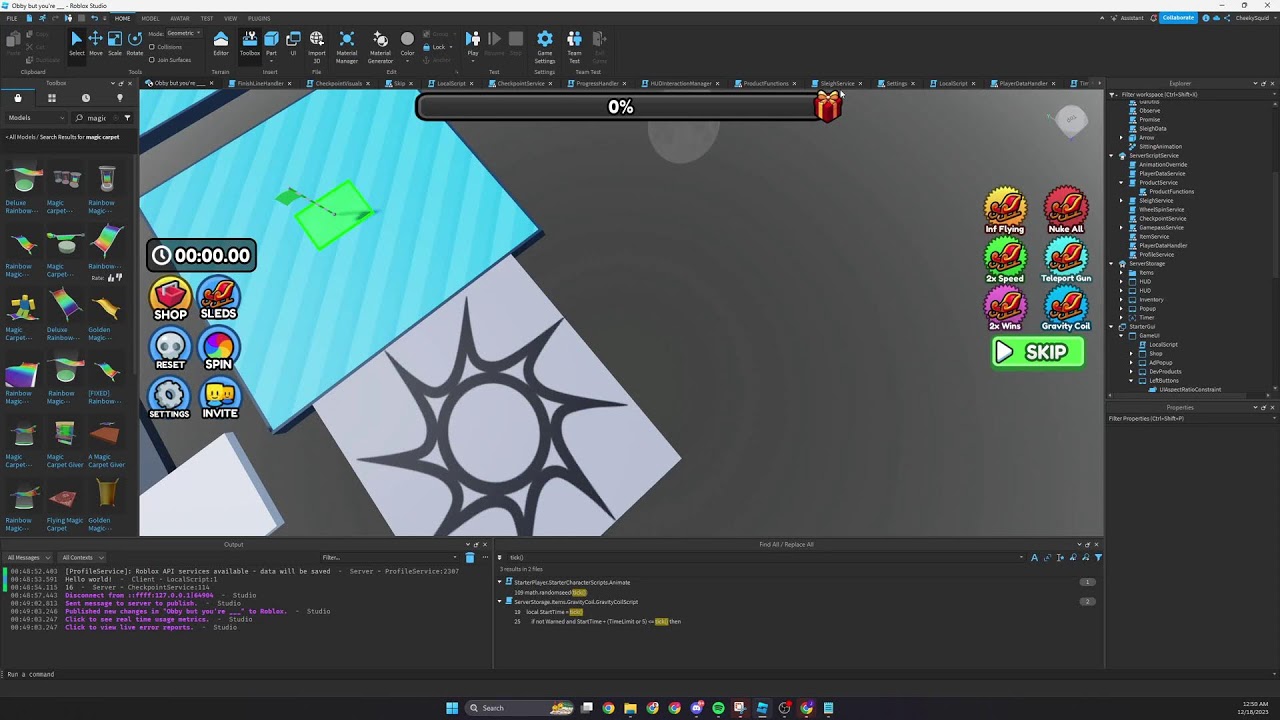Open the Terrain Editor
1280x720 pixels.
(221, 43)
